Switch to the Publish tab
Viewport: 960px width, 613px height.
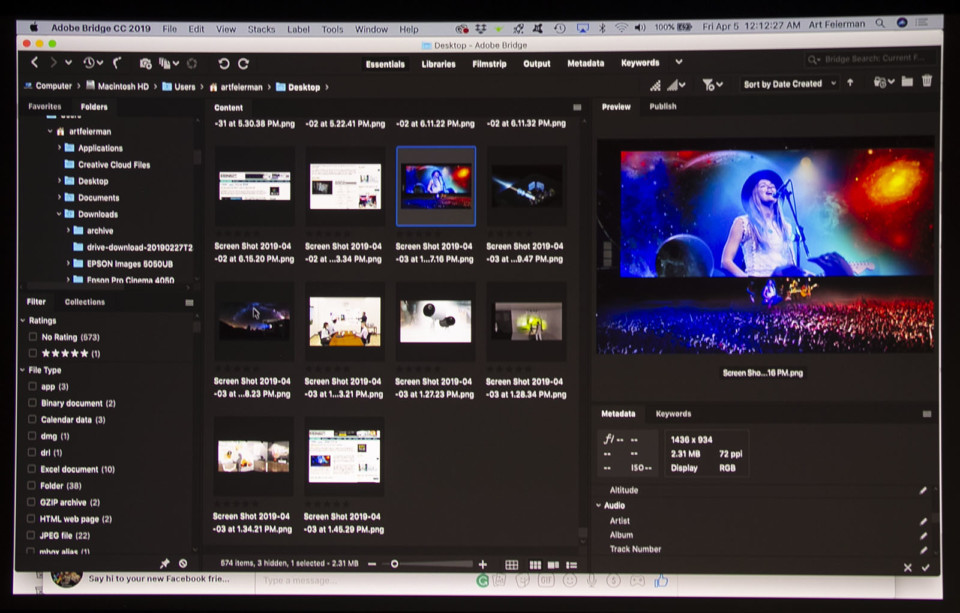point(663,106)
